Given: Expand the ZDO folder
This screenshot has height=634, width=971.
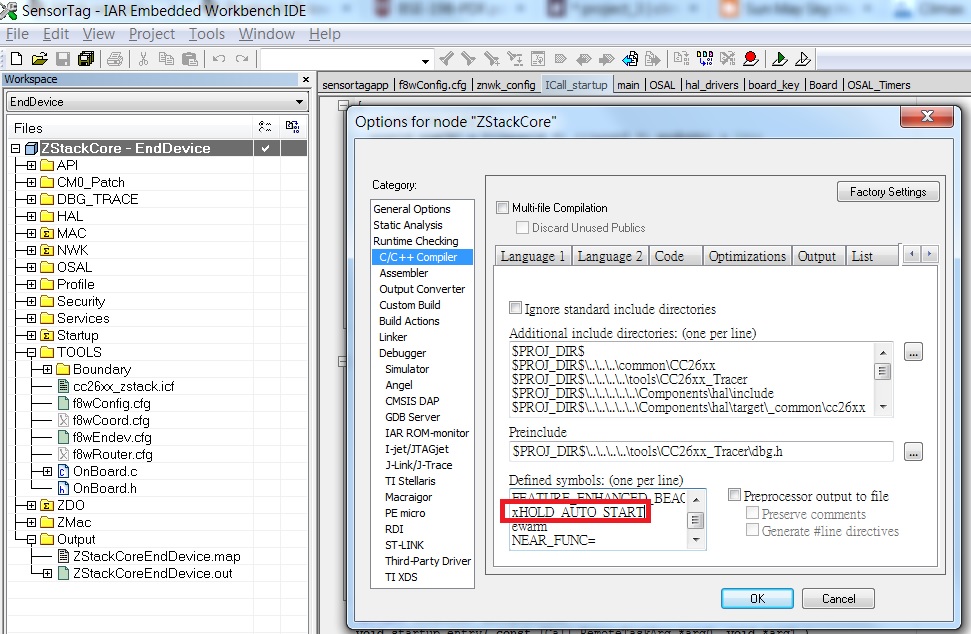Looking at the screenshot, I should 31,506.
